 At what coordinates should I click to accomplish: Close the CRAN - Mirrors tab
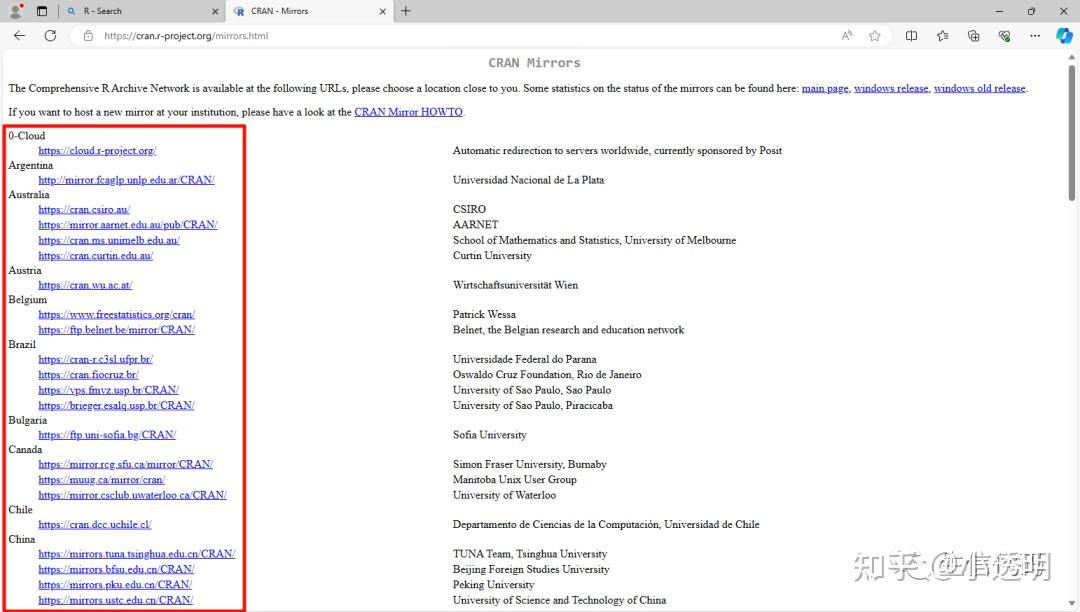(382, 12)
